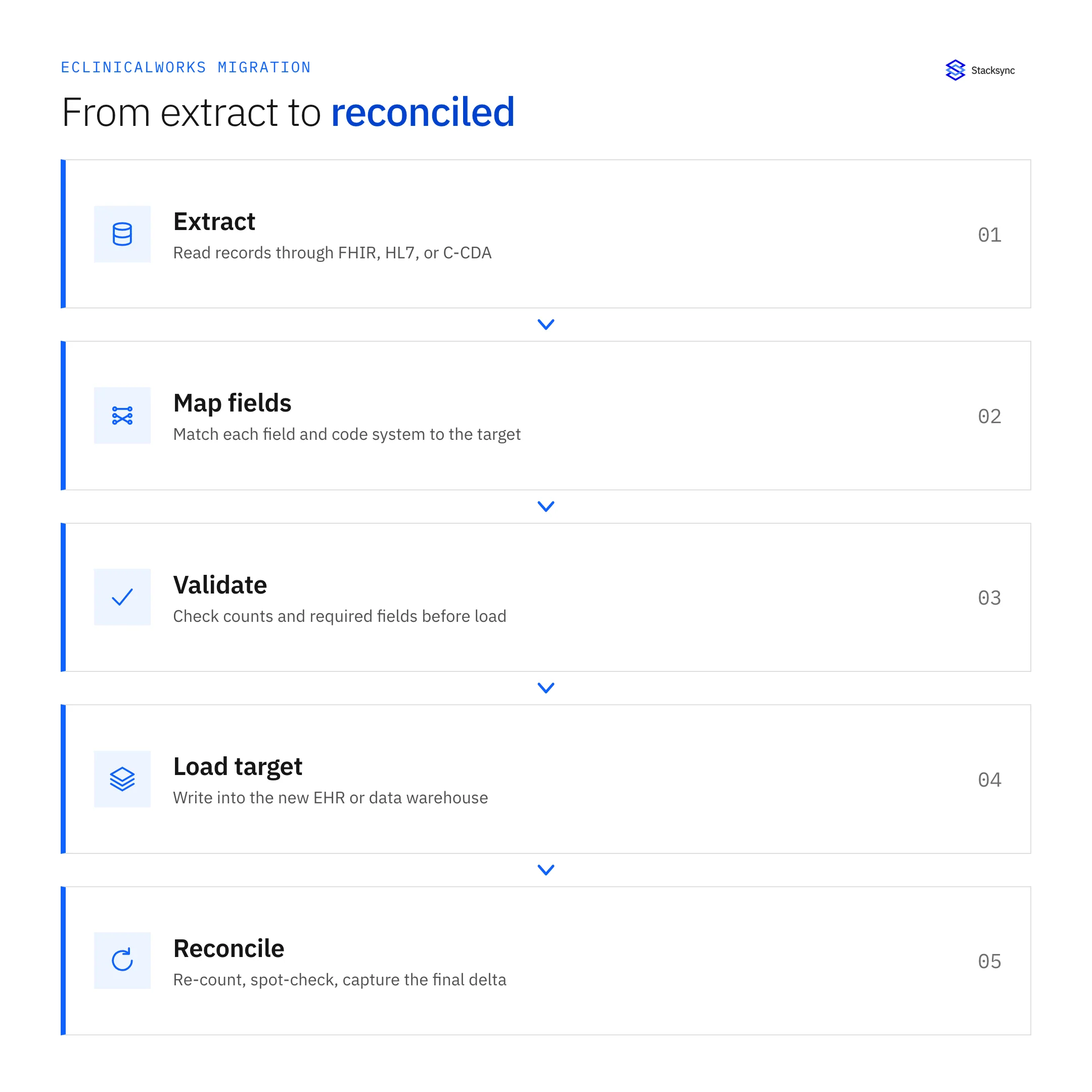1092x1092 pixels.
Task: Select the field mapping icon beside Map fields
Action: click(122, 416)
